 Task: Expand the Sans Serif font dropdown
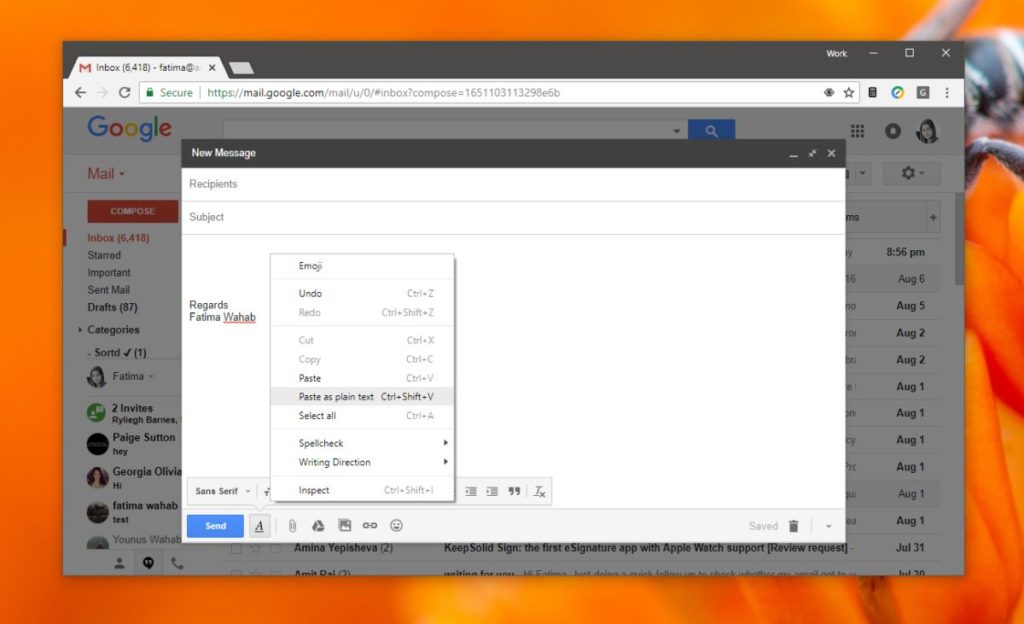pos(221,491)
